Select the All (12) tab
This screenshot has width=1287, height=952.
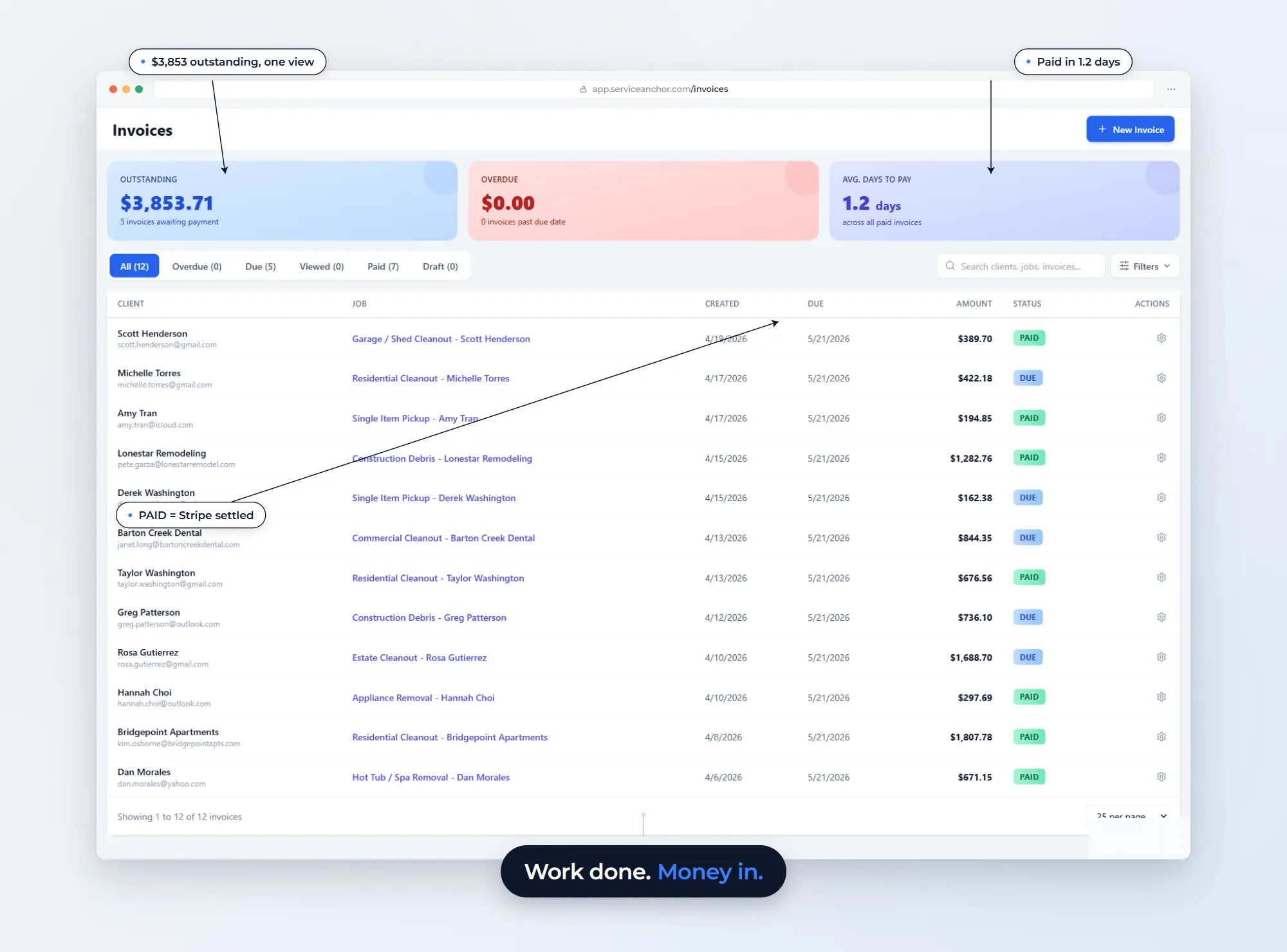pyautogui.click(x=134, y=266)
